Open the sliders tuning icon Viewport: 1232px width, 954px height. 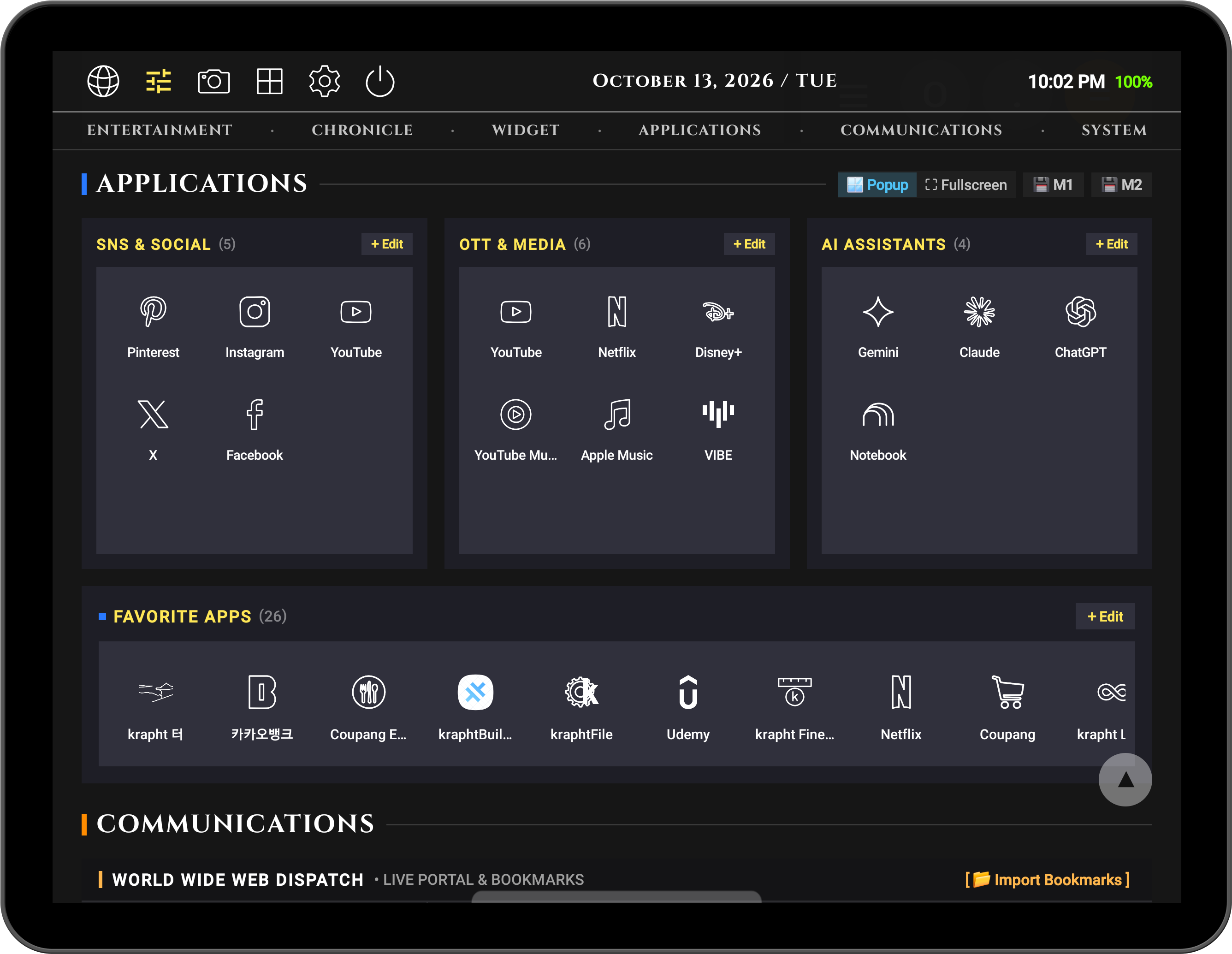(159, 81)
